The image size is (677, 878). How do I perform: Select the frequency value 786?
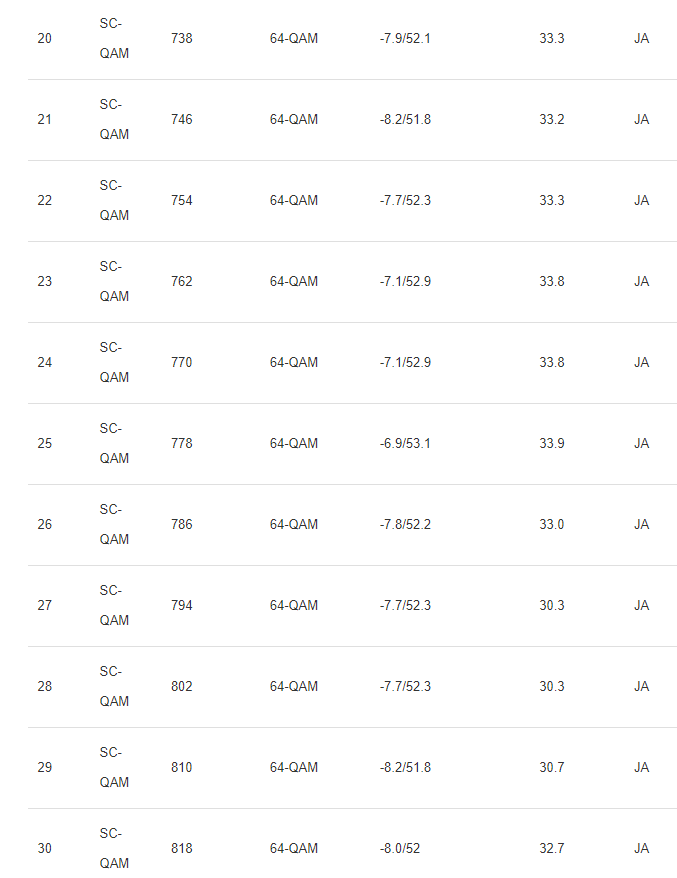click(x=182, y=525)
